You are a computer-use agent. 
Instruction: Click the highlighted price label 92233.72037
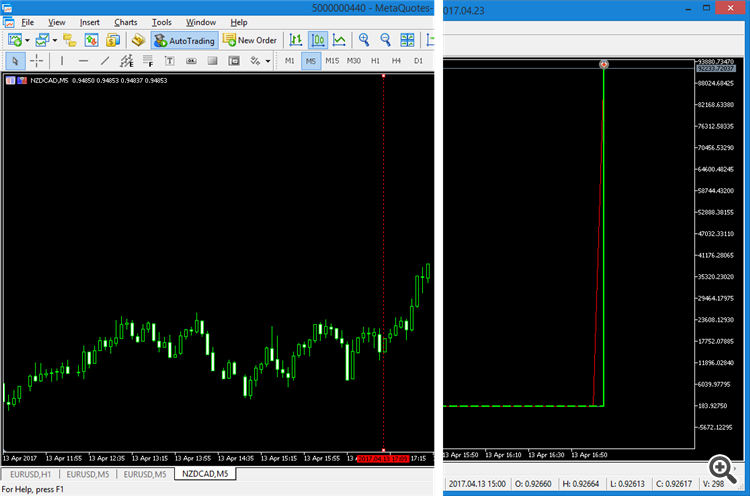click(716, 68)
